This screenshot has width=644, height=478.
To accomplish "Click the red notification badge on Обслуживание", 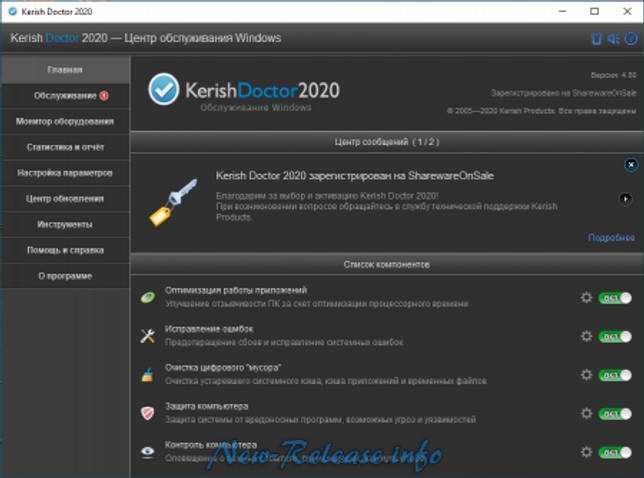I will [x=104, y=96].
